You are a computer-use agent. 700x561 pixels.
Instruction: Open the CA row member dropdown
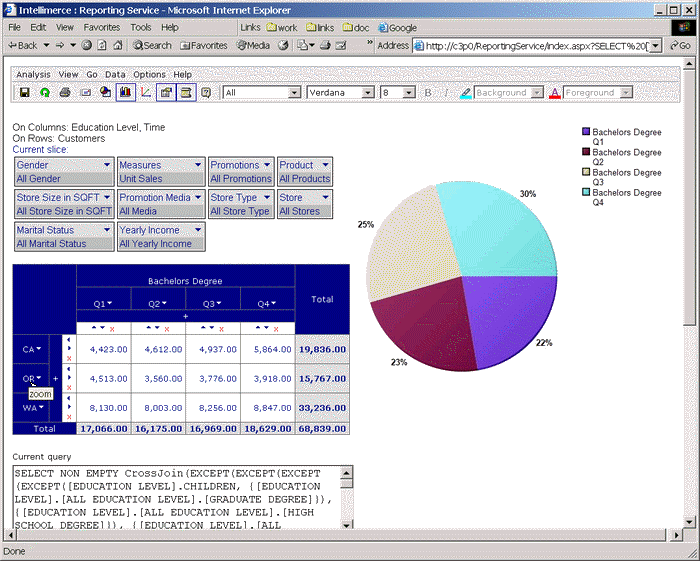click(x=39, y=349)
